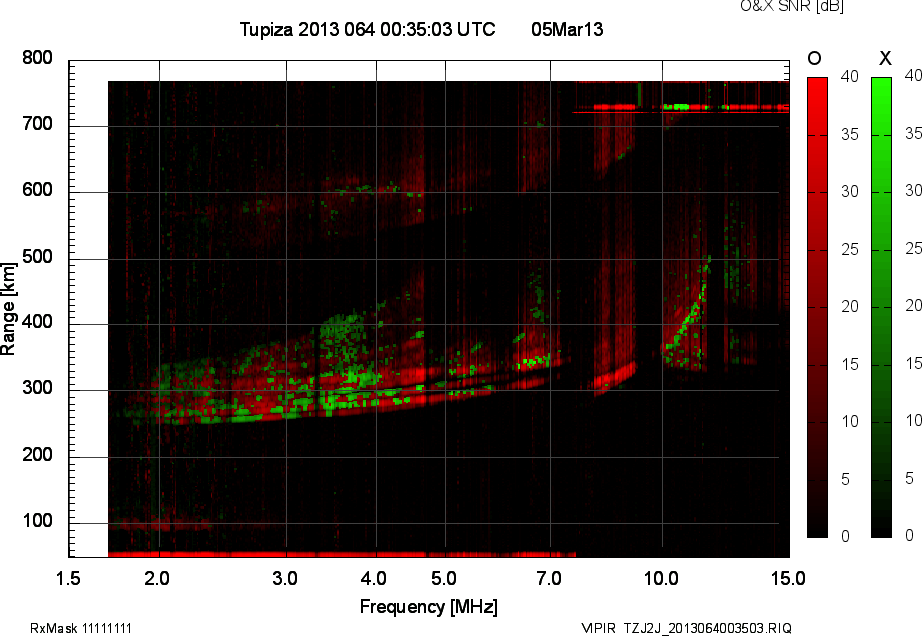Click the 300 range tick label
The height and width of the screenshot is (636, 922).
coord(37,388)
